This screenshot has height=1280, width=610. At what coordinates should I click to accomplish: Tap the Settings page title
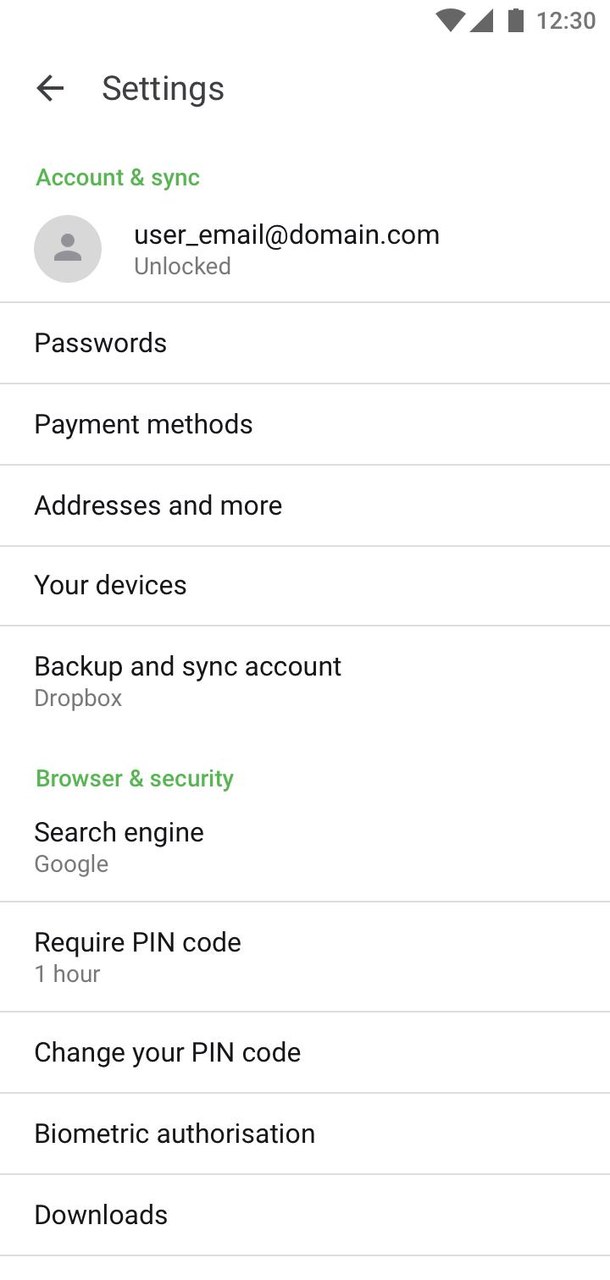coord(163,88)
